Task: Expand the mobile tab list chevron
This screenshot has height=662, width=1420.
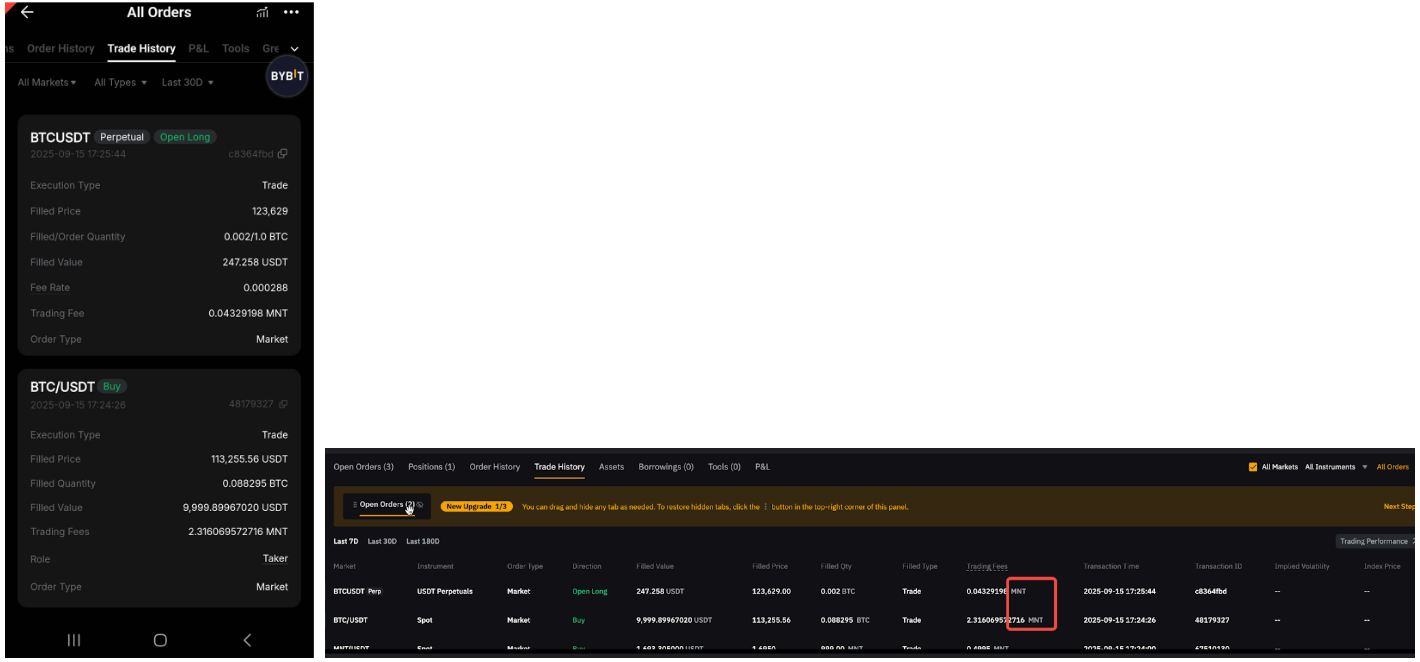Action: click(x=295, y=49)
